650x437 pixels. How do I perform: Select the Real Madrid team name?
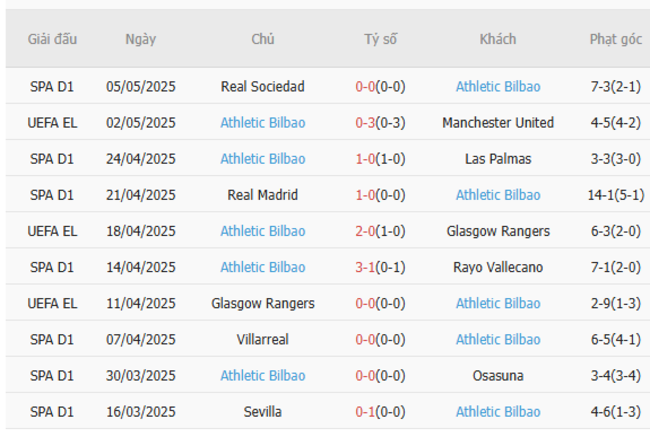click(x=263, y=195)
